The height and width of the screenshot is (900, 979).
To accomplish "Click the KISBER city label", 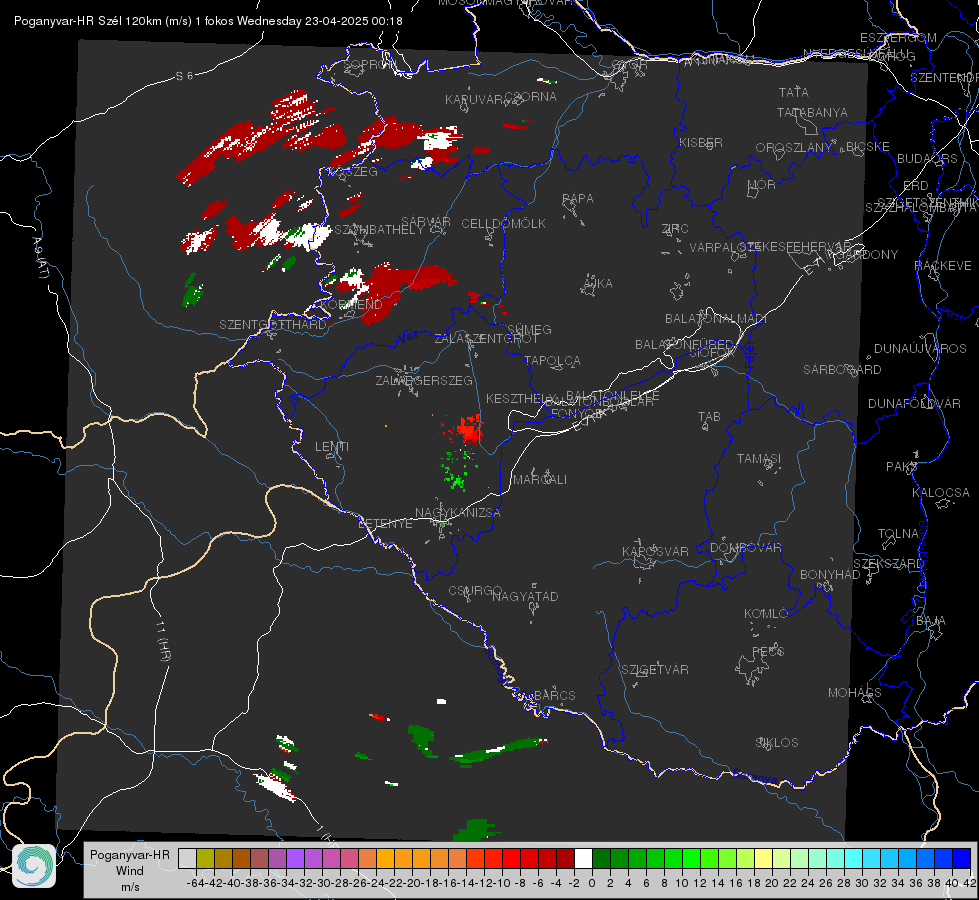I will click(701, 143).
